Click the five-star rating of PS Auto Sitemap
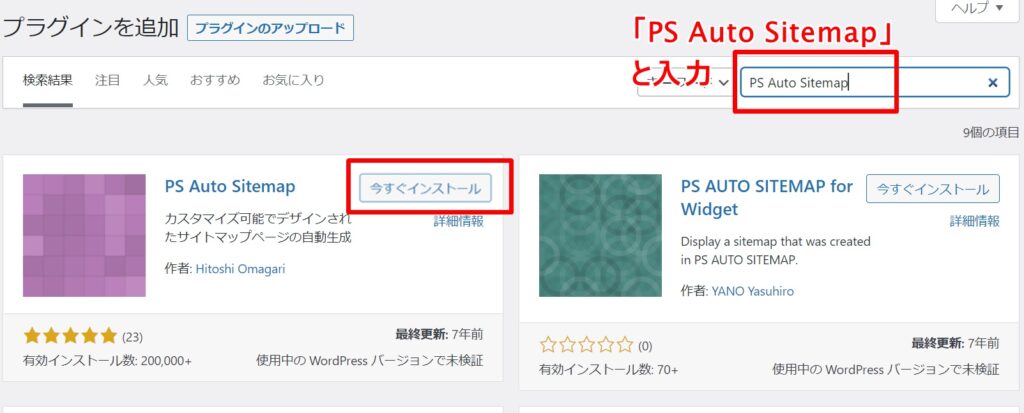This screenshot has width=1024, height=413. pyautogui.click(x=70, y=337)
